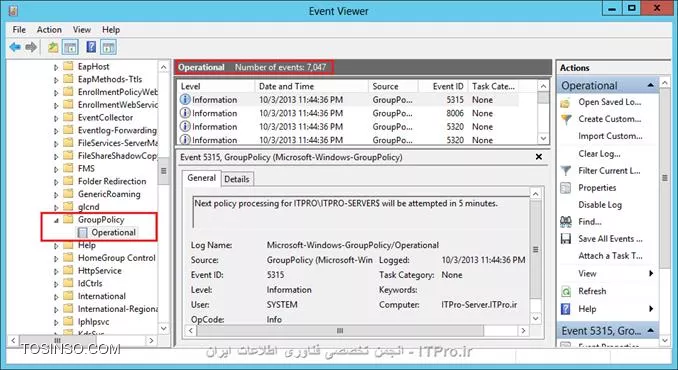Sort by Date and Time column header
This screenshot has height=370, width=678.
311,86
